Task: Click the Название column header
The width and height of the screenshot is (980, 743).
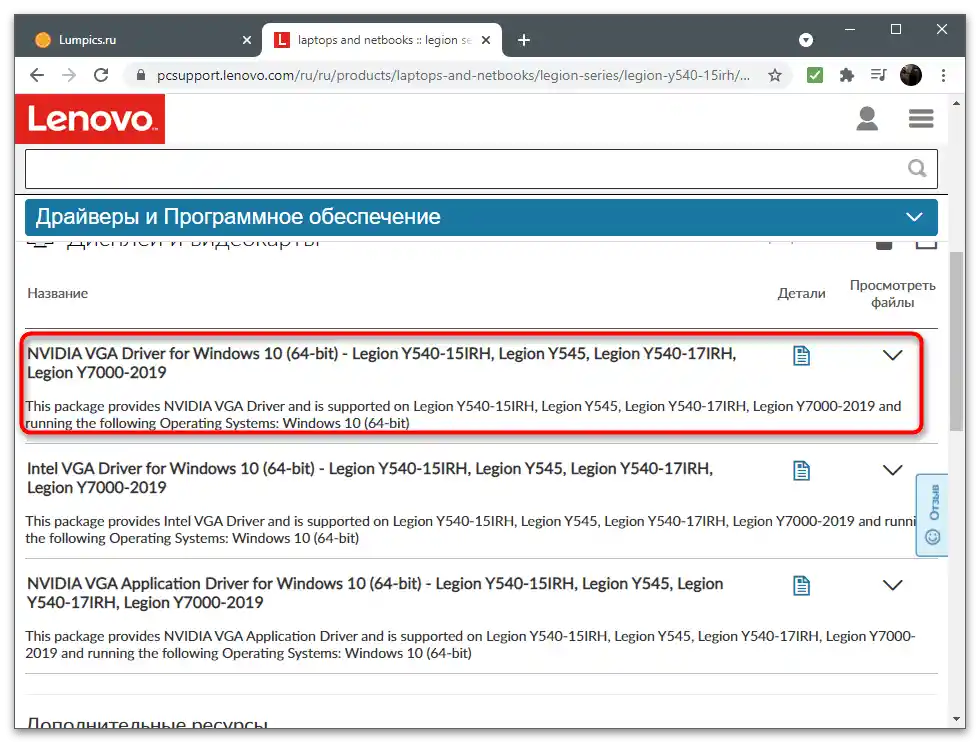Action: pos(58,293)
